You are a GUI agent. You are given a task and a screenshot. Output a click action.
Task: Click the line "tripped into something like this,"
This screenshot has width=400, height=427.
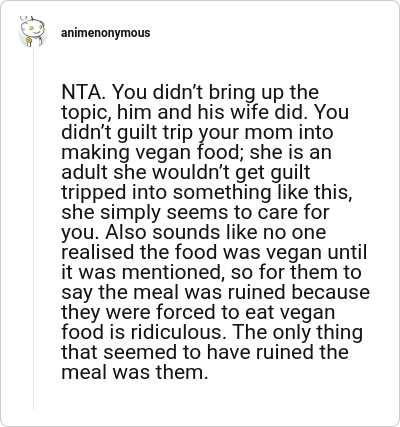tap(207, 192)
